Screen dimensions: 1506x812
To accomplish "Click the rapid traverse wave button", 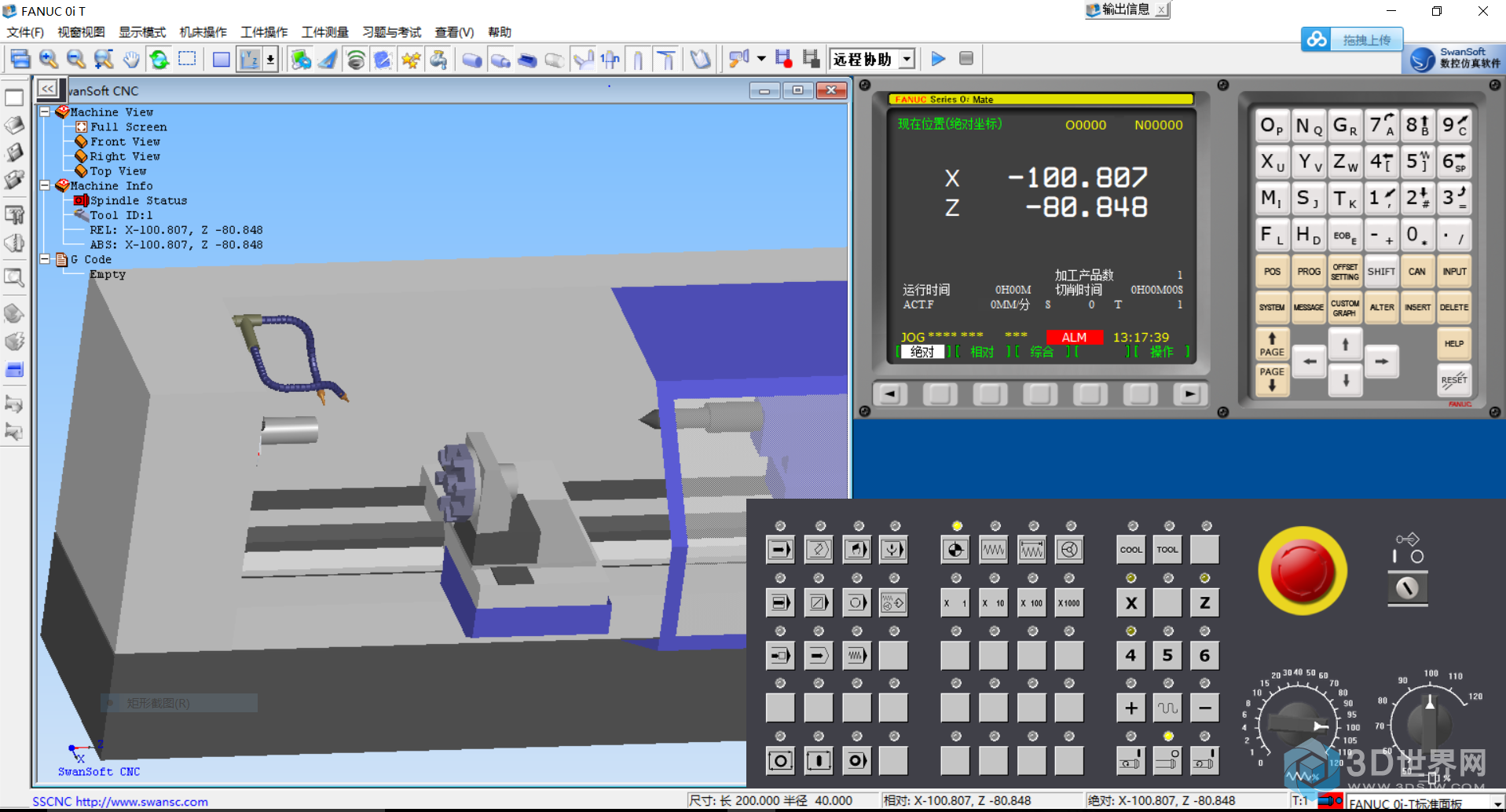I will 1167,708.
